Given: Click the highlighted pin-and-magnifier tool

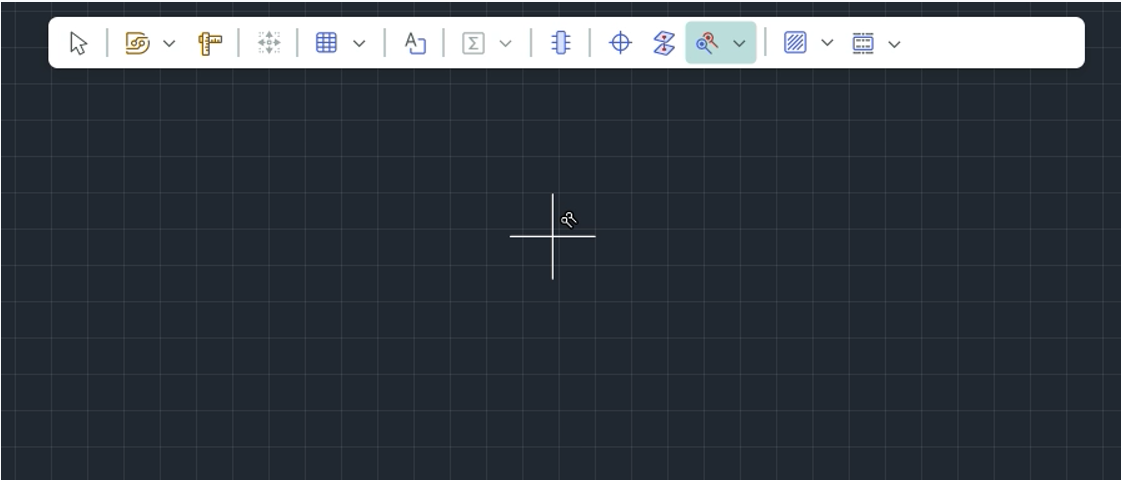Looking at the screenshot, I should click(707, 43).
